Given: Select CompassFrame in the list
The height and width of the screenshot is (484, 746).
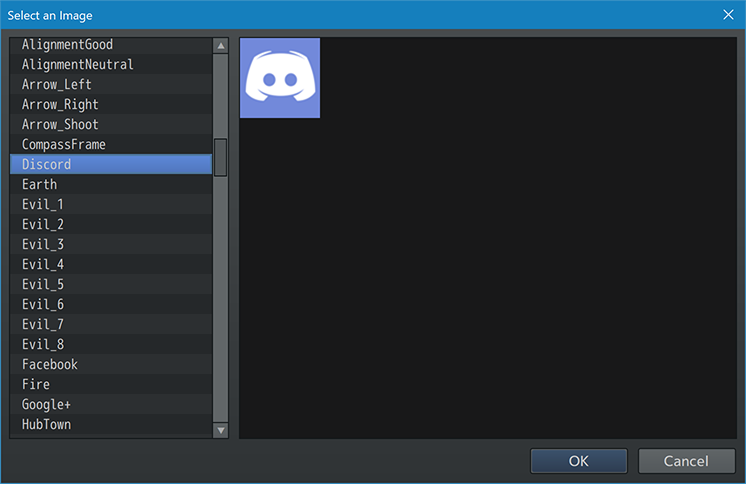Looking at the screenshot, I should [111, 144].
